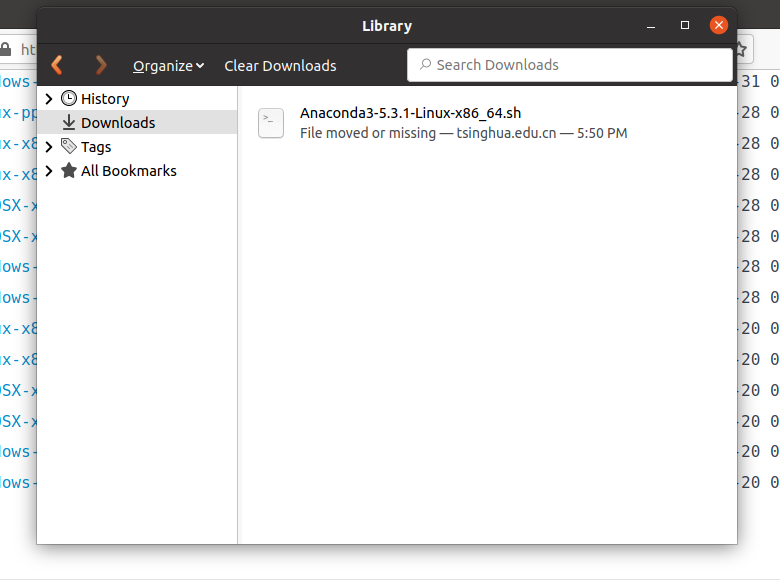
Task: Click the search magnifier icon
Action: click(x=425, y=65)
